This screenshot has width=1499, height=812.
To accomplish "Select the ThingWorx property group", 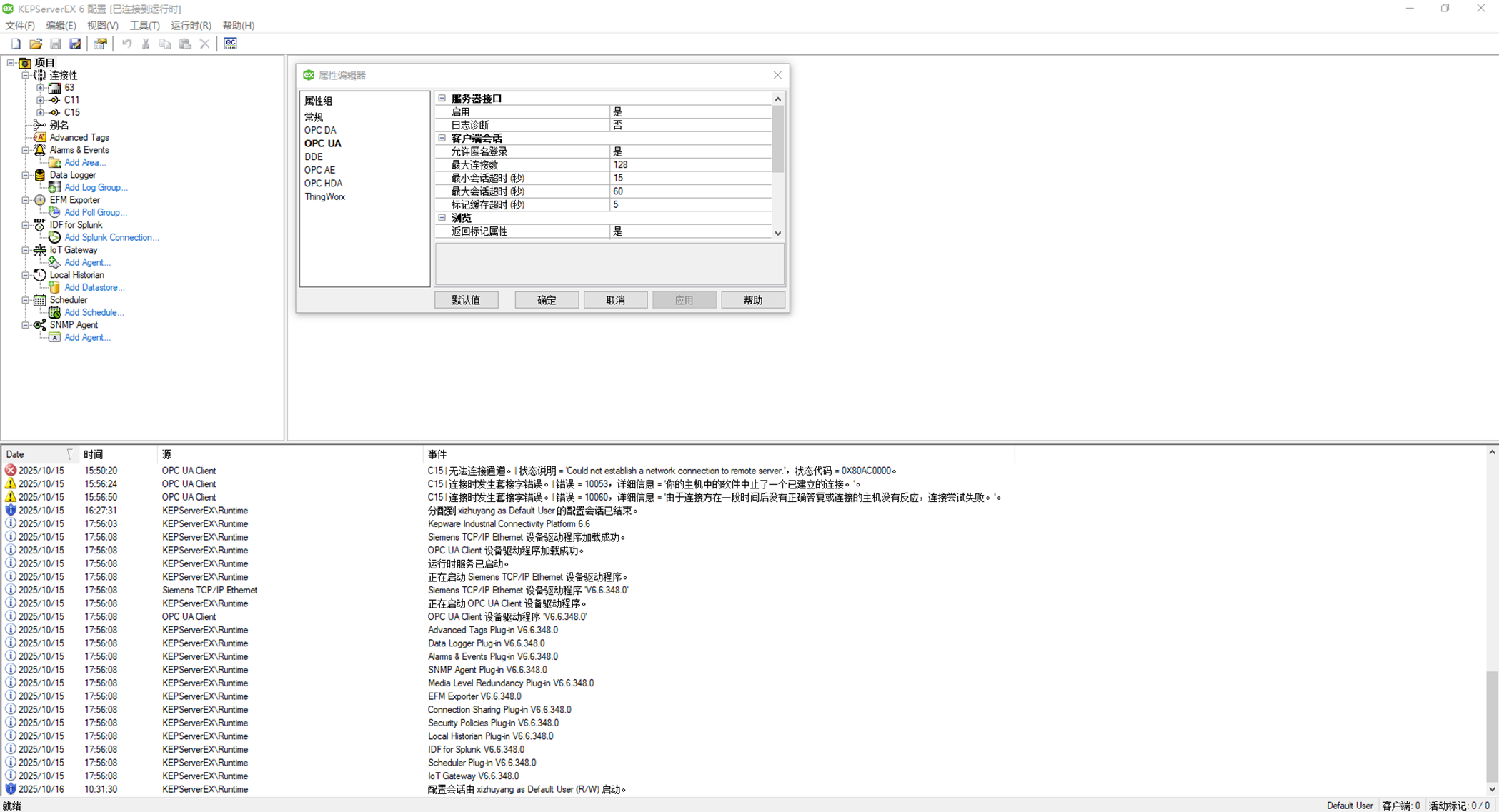I will click(x=324, y=196).
